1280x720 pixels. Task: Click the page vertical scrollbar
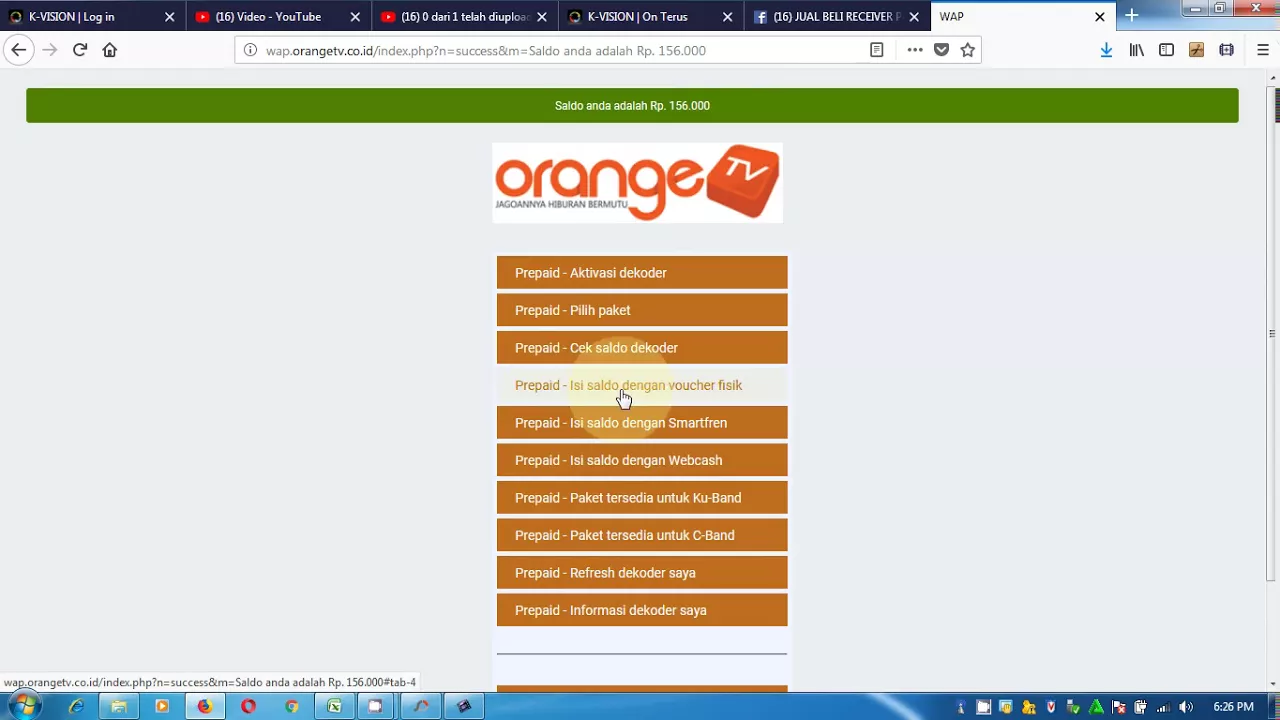coord(1272,335)
